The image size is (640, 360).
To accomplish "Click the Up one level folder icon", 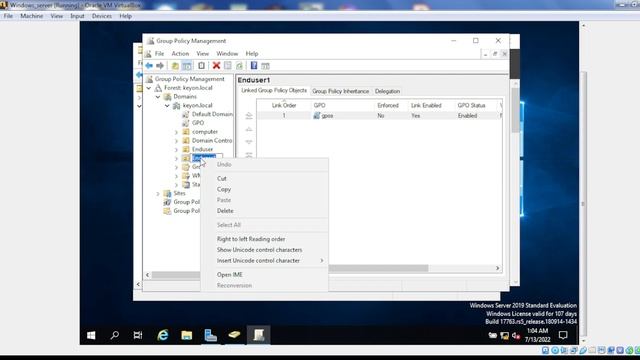I will tap(175, 66).
